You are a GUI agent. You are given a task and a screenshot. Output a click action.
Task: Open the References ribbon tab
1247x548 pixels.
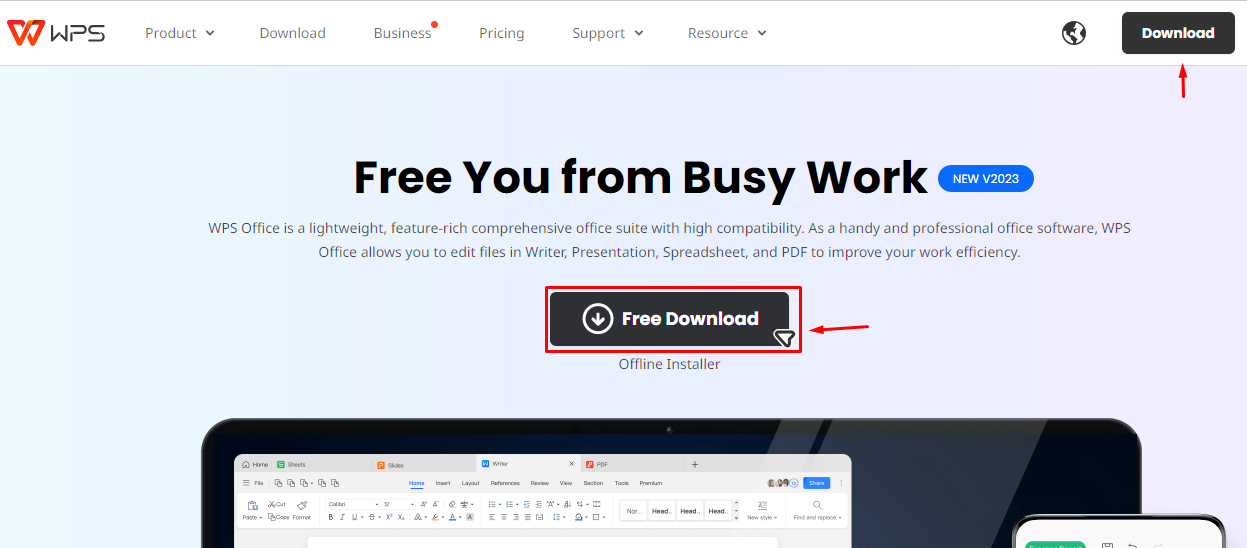pyautogui.click(x=505, y=483)
